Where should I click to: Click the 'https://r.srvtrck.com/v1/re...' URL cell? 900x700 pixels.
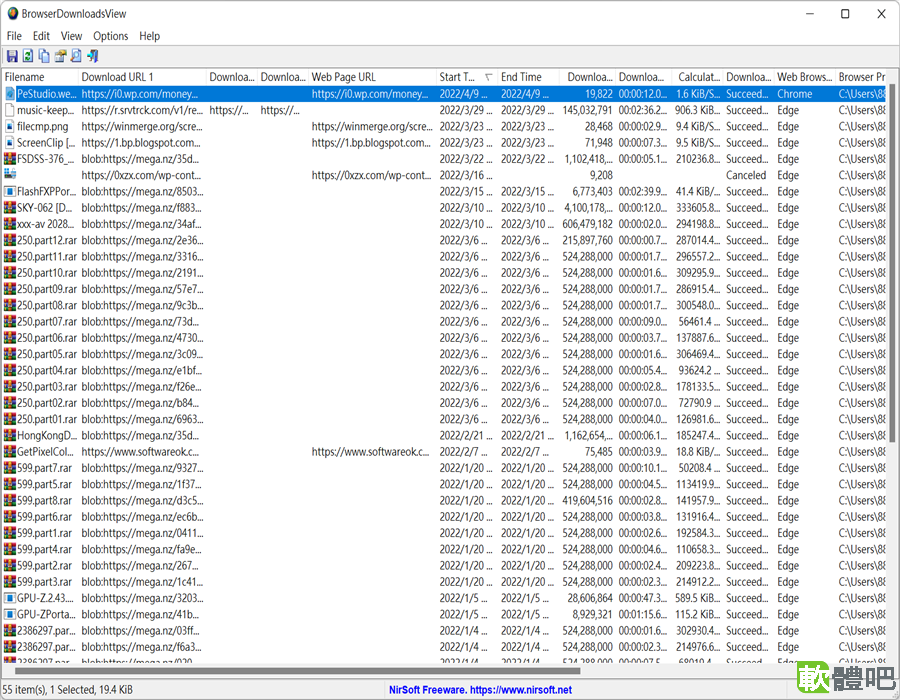point(142,110)
